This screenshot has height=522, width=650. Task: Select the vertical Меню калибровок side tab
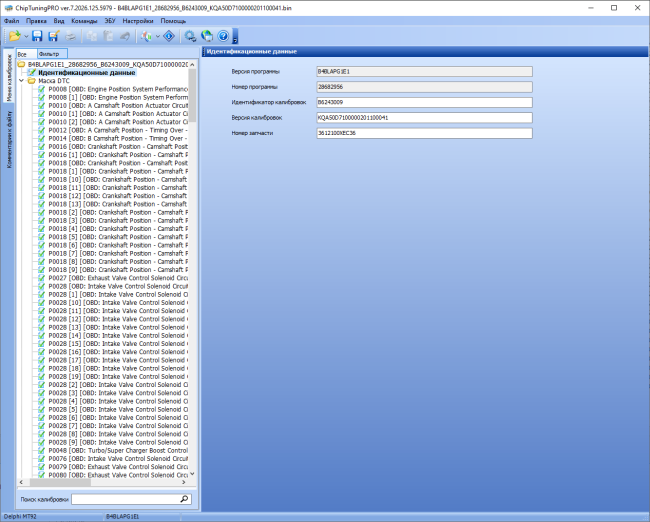[x=9, y=76]
